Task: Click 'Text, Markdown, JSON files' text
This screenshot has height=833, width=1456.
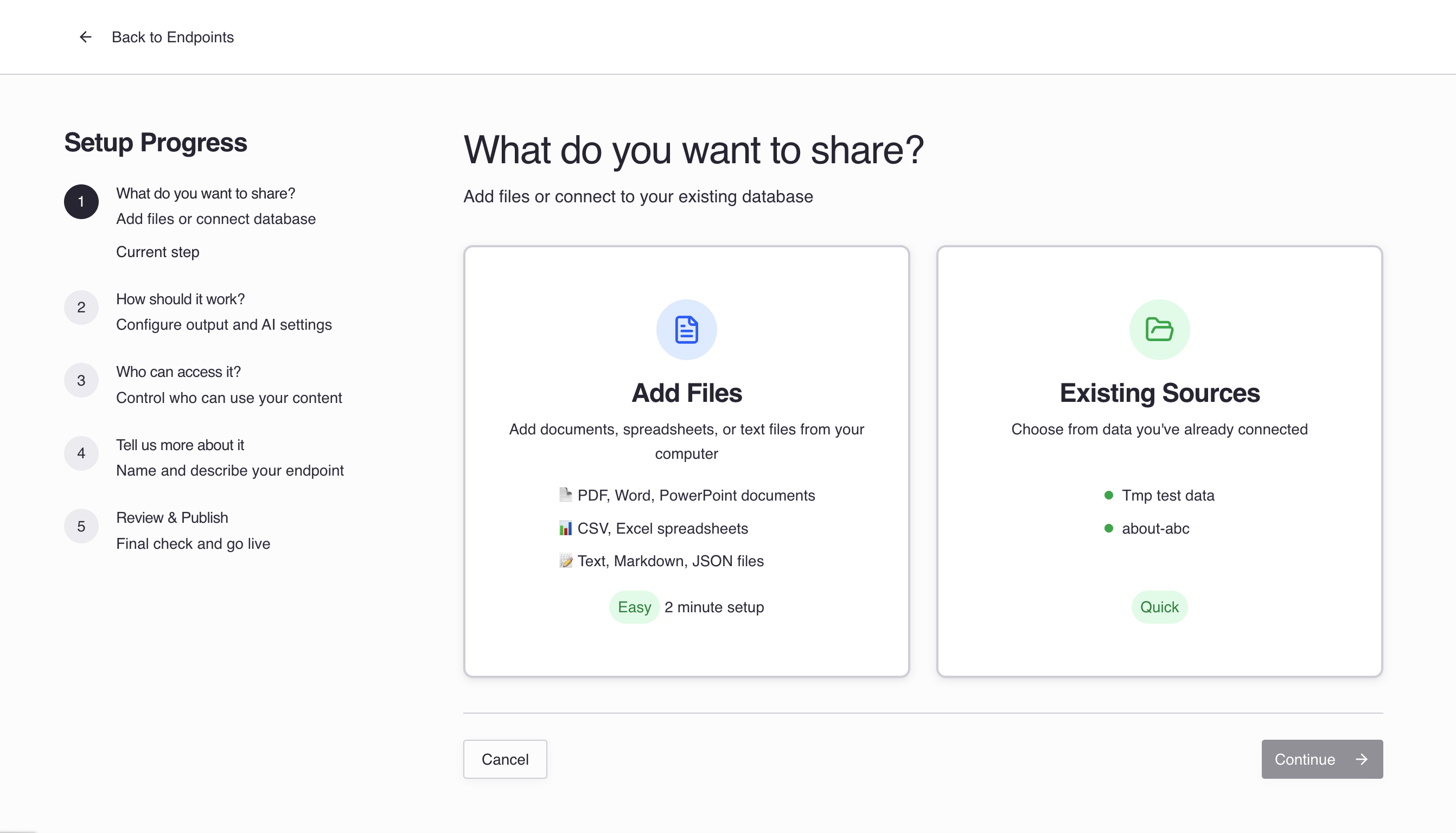Action: tap(670, 561)
